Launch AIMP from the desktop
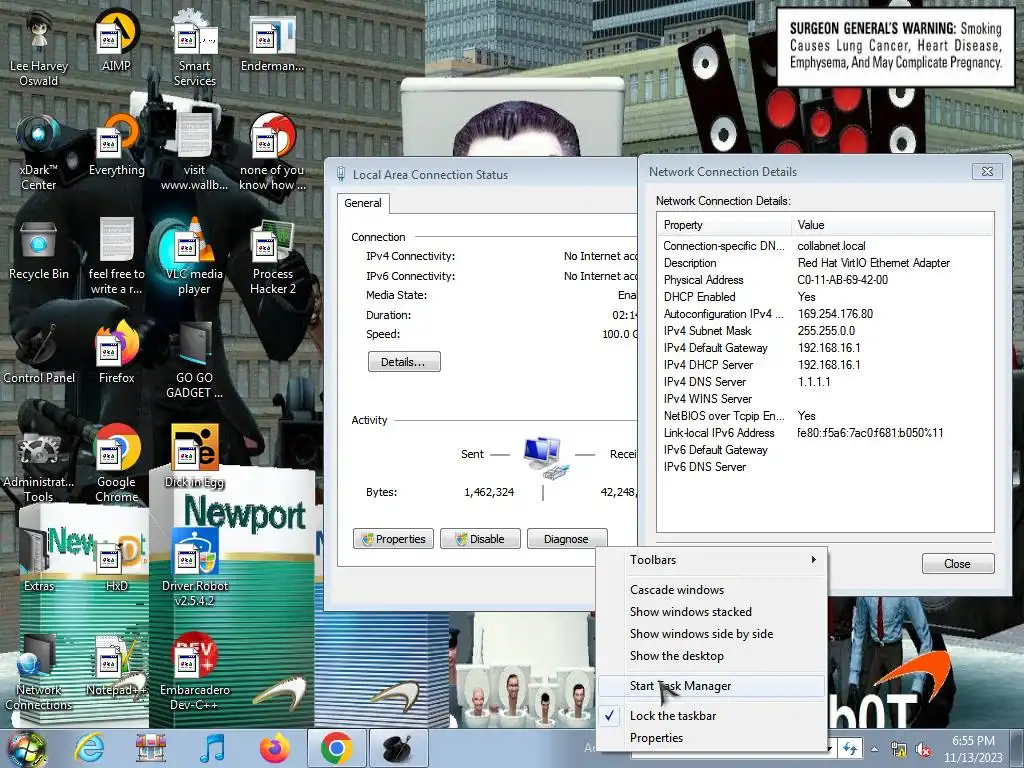 116,40
